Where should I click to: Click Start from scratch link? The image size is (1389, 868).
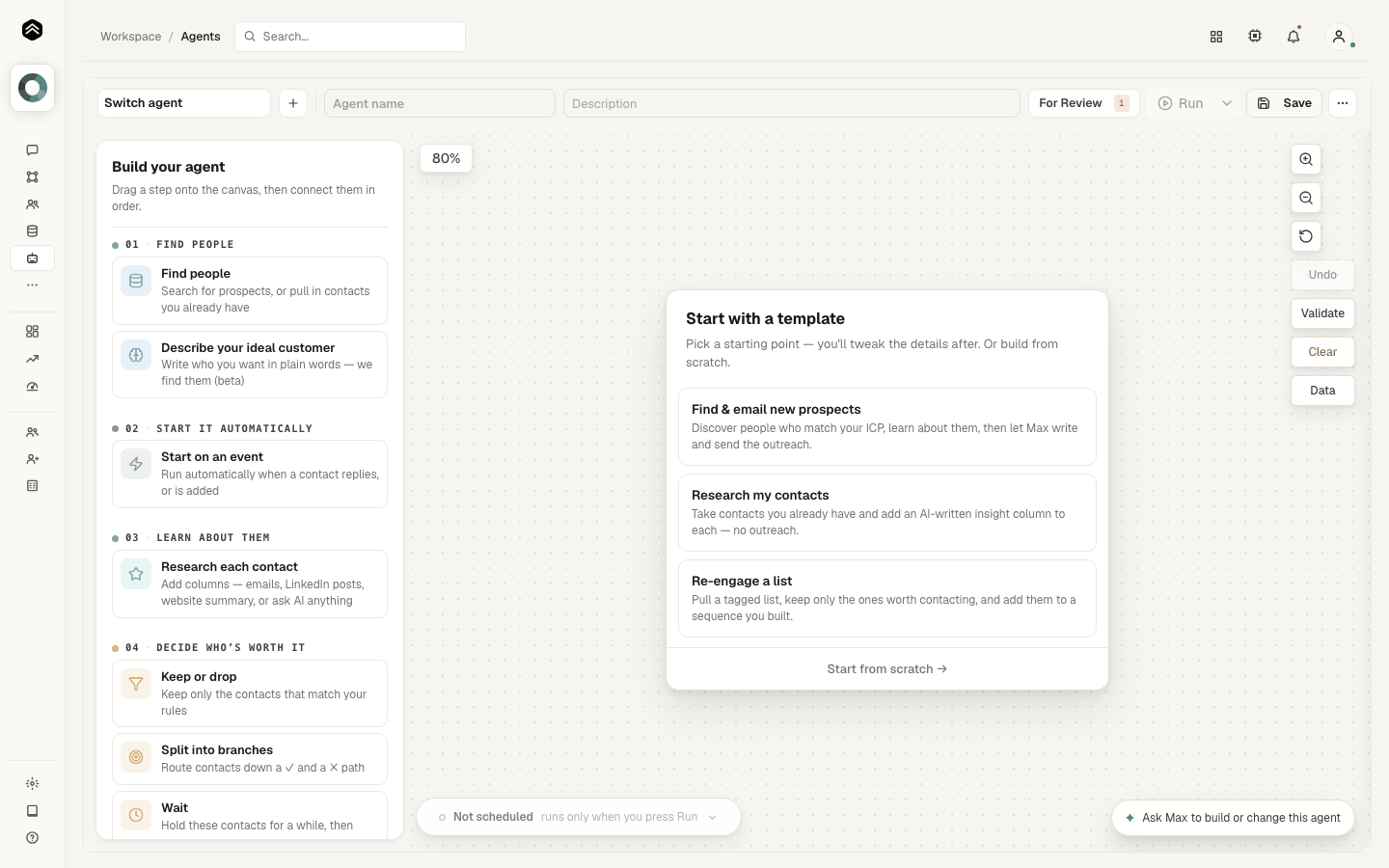tap(887, 669)
